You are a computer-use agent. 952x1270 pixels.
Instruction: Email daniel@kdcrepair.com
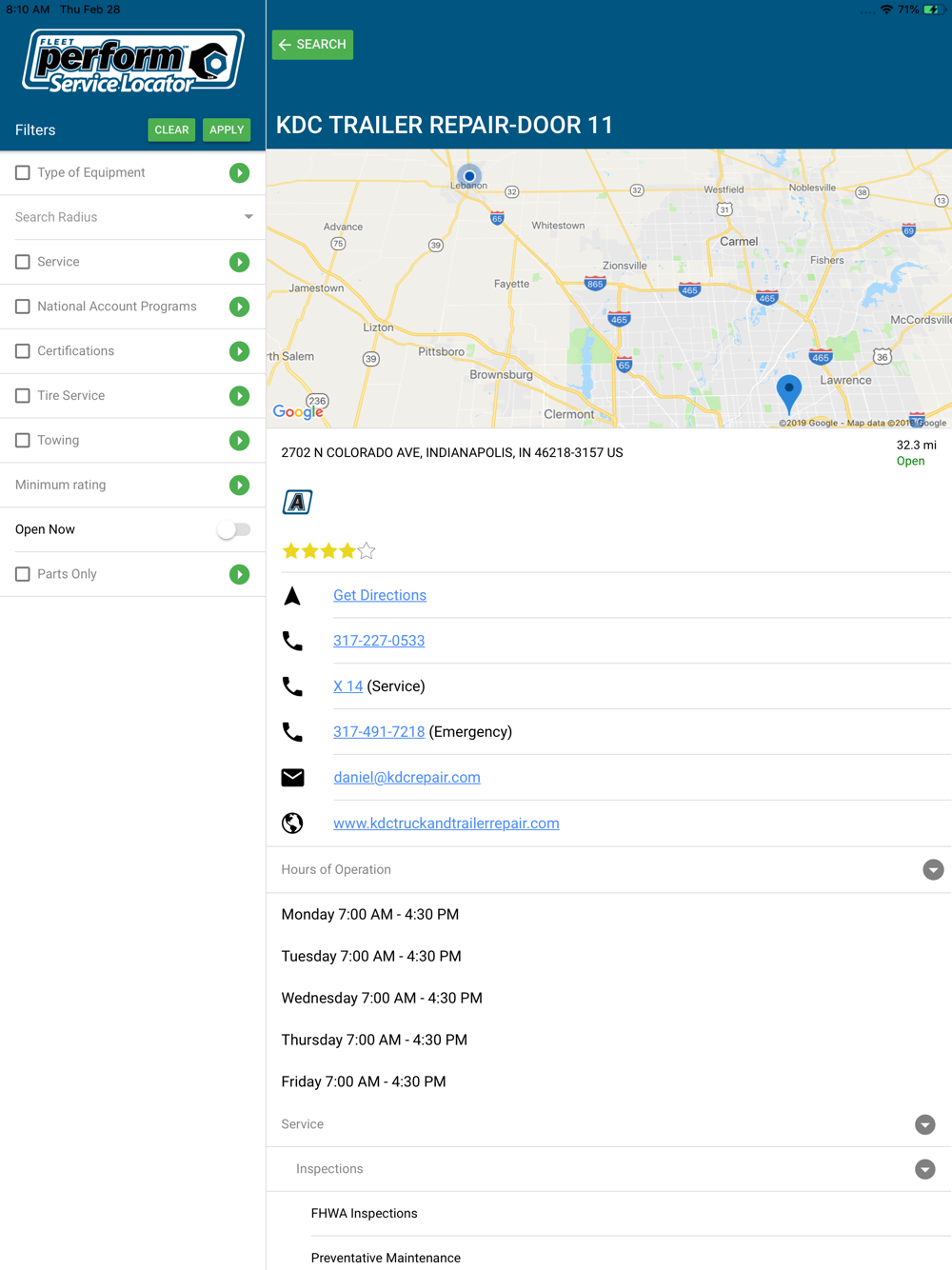click(407, 778)
